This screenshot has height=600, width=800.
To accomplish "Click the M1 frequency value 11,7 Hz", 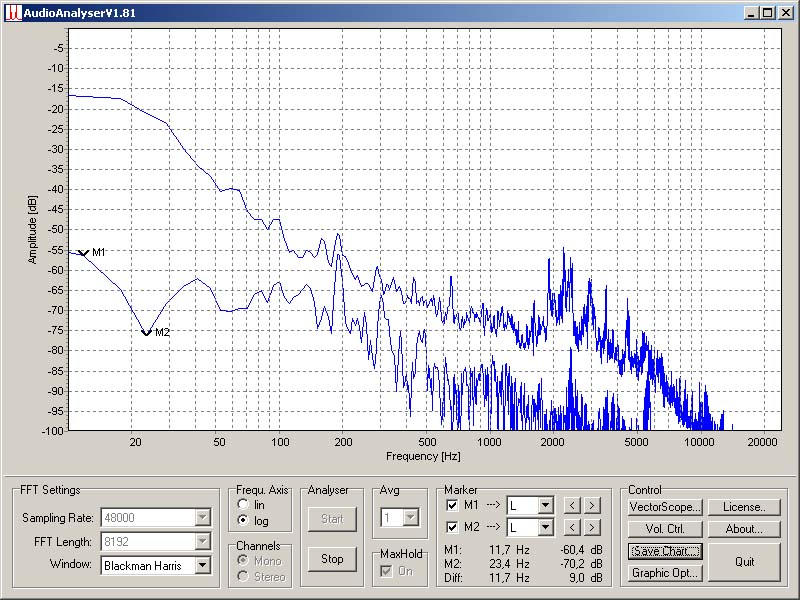I will [509, 550].
